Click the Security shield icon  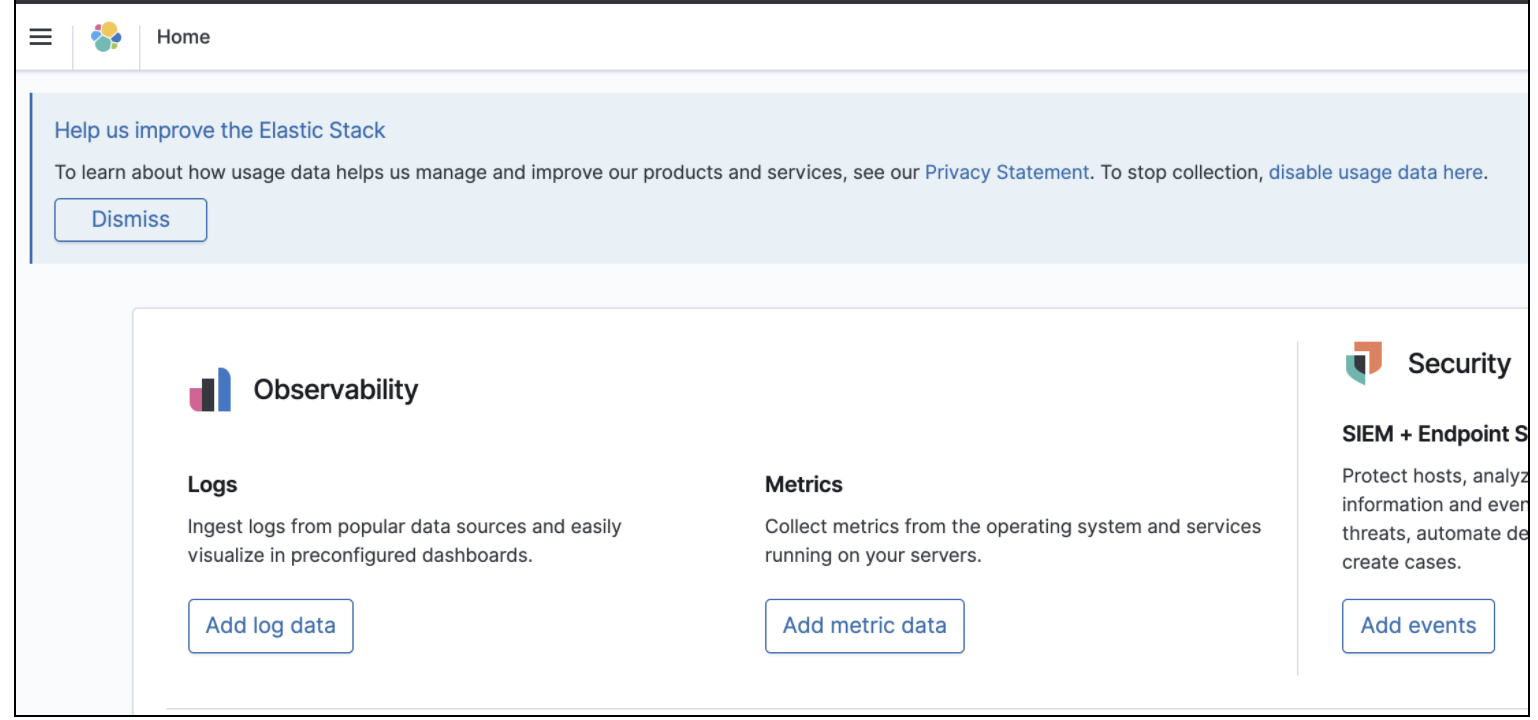(1364, 363)
